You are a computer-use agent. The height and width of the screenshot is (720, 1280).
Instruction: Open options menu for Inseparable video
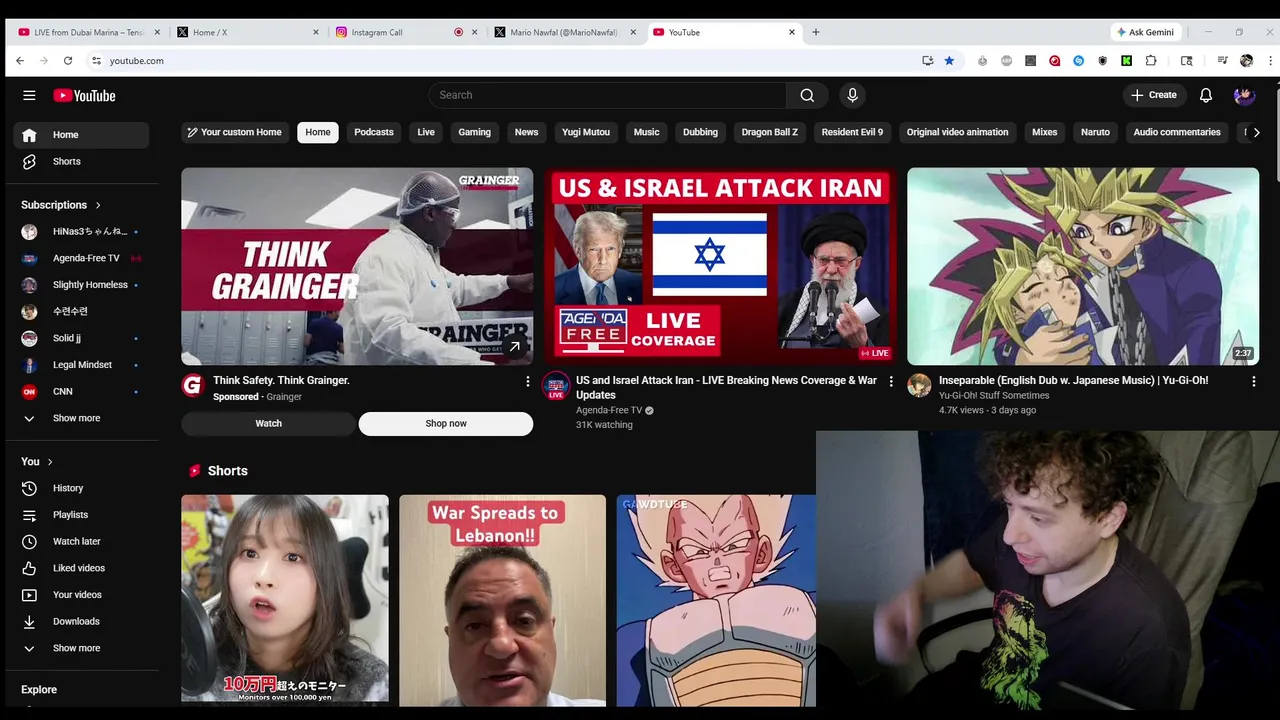click(1254, 381)
